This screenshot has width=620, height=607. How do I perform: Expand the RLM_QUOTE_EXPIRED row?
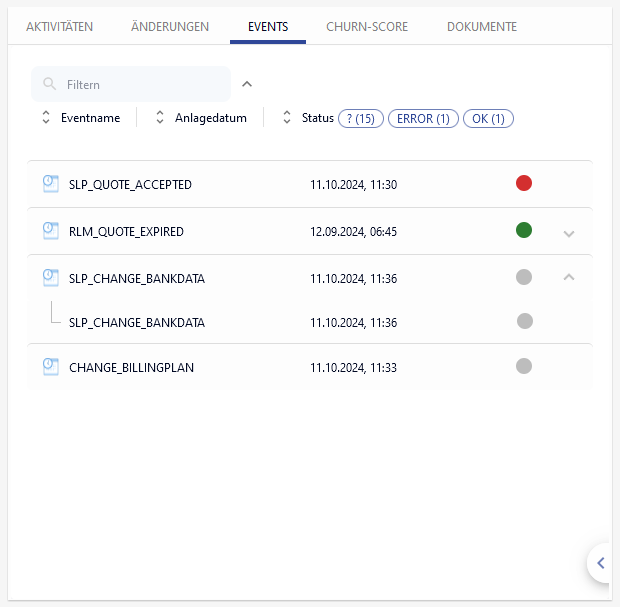[569, 233]
